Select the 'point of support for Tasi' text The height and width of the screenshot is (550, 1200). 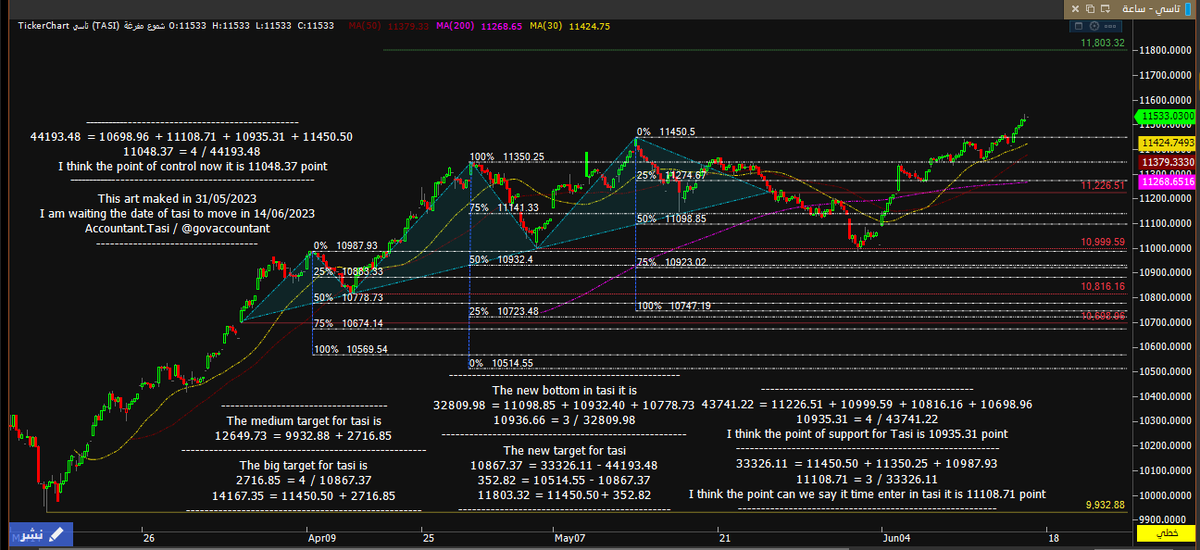pyautogui.click(x=867, y=434)
